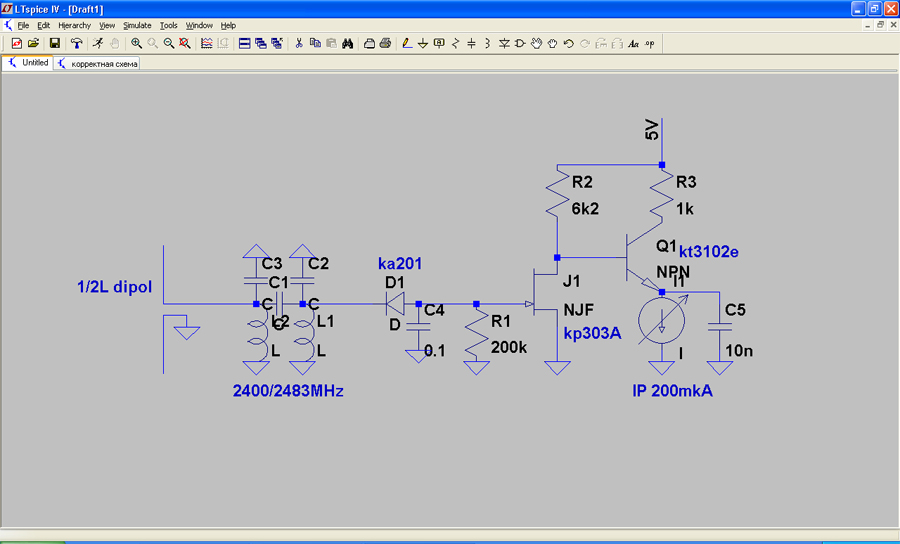This screenshot has height=544, width=900.
Task: Add a SPICE directive with .op icon
Action: coord(649,44)
